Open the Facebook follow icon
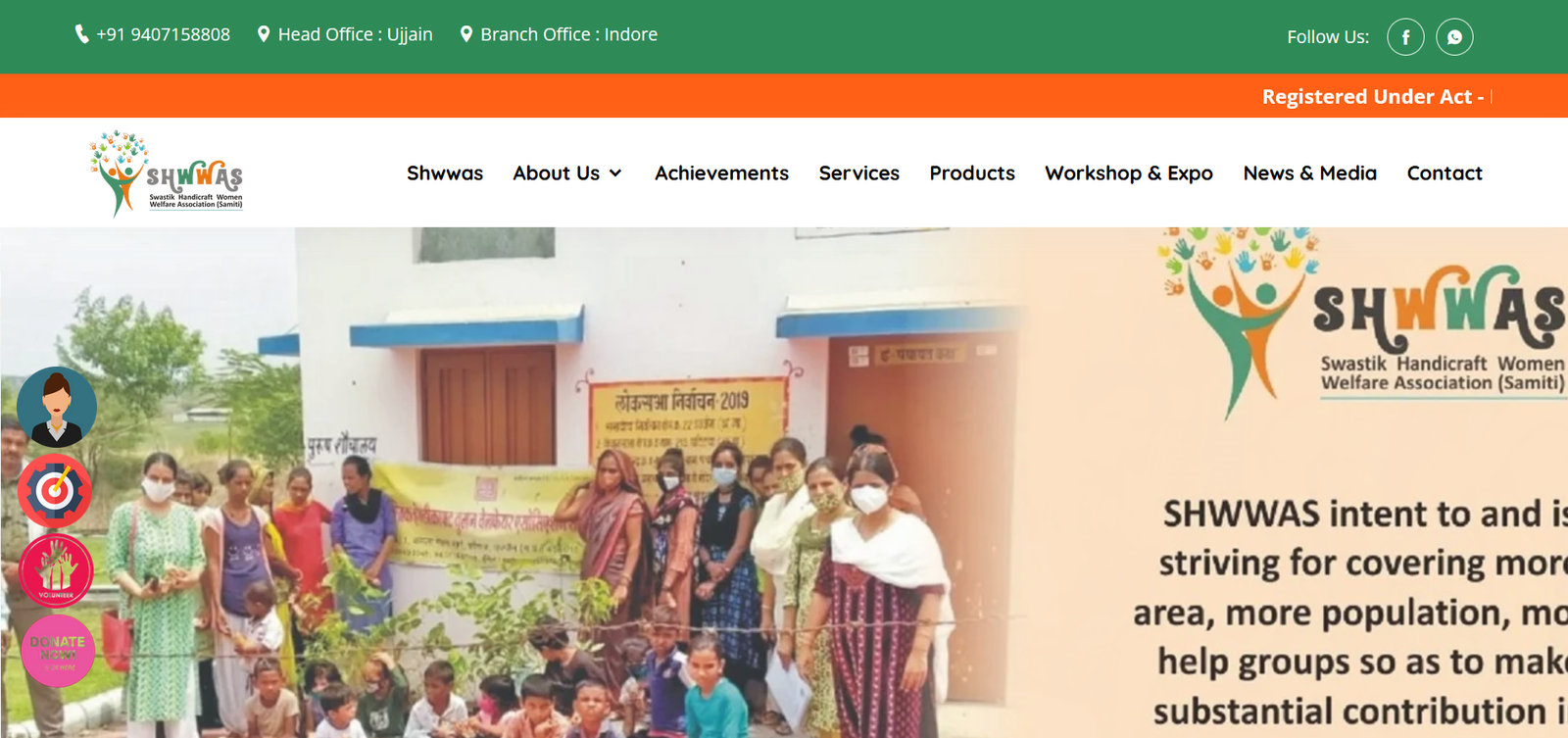The width and height of the screenshot is (1568, 738). click(1405, 37)
